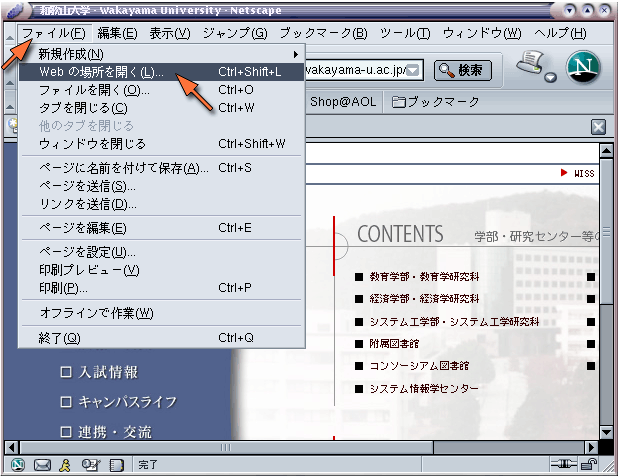Open the ツール(T) menu
This screenshot has height=476, width=618.
pos(405,33)
